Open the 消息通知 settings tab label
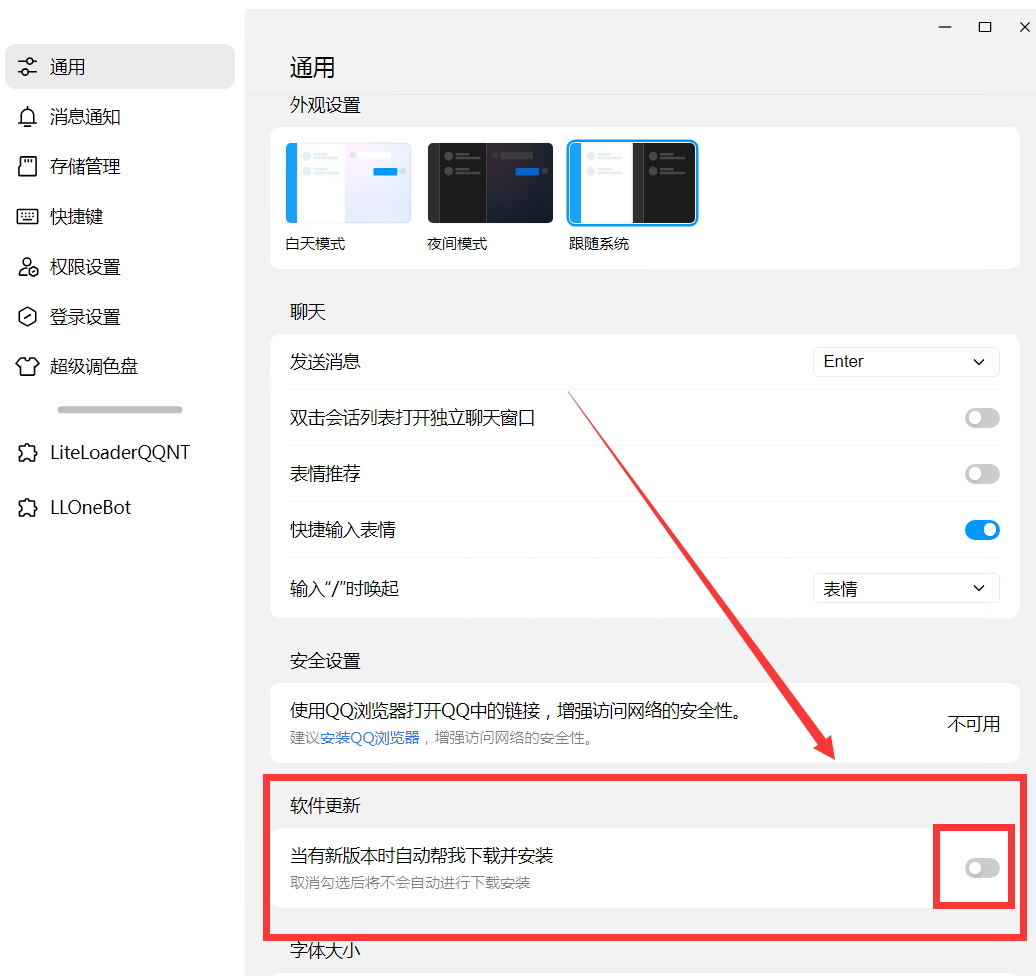The width and height of the screenshot is (1036, 976). [85, 117]
